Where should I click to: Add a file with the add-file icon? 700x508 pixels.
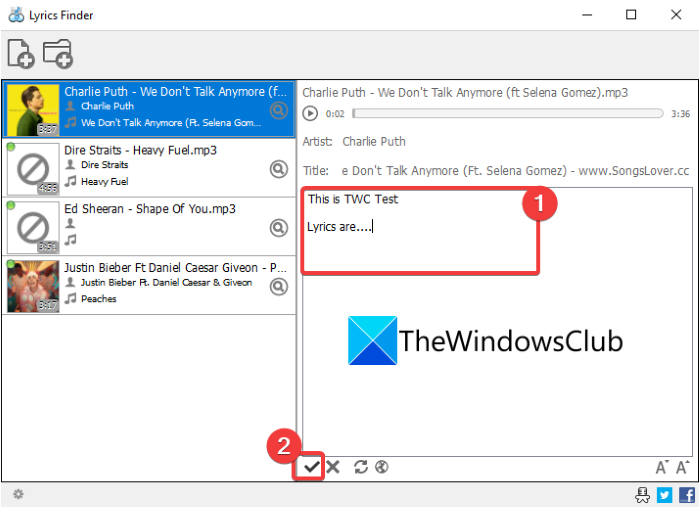coord(21,54)
